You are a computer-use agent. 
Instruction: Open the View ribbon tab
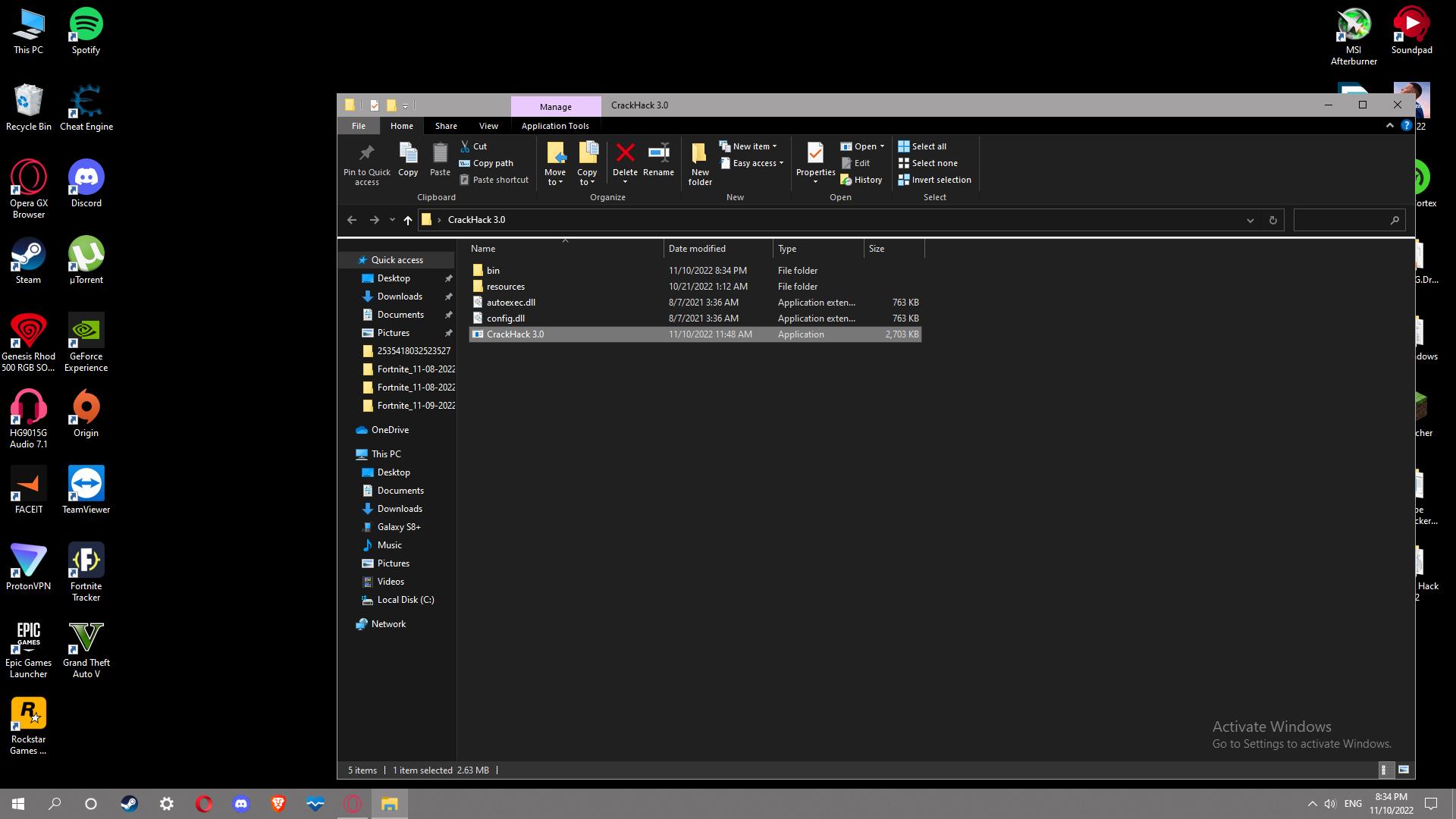[488, 126]
